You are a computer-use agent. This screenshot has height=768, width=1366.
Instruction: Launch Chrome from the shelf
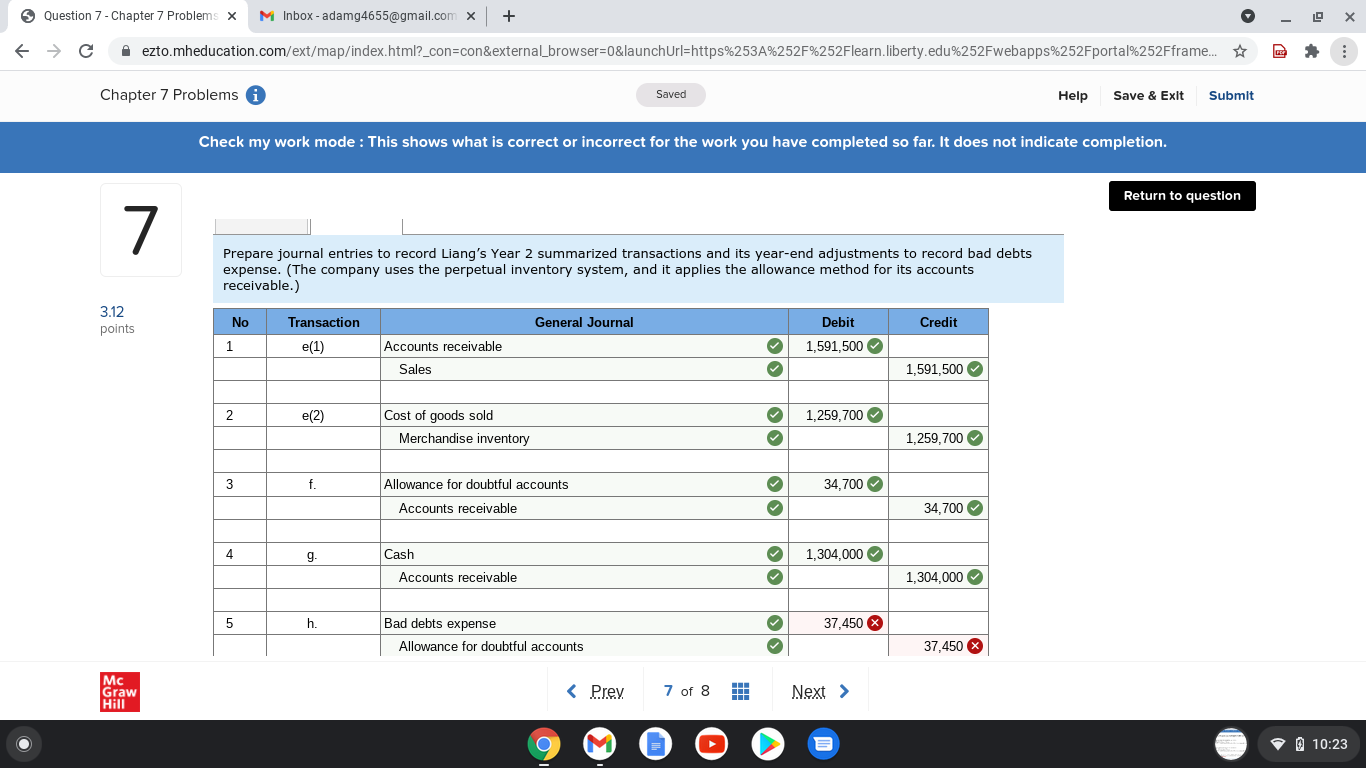(x=543, y=744)
